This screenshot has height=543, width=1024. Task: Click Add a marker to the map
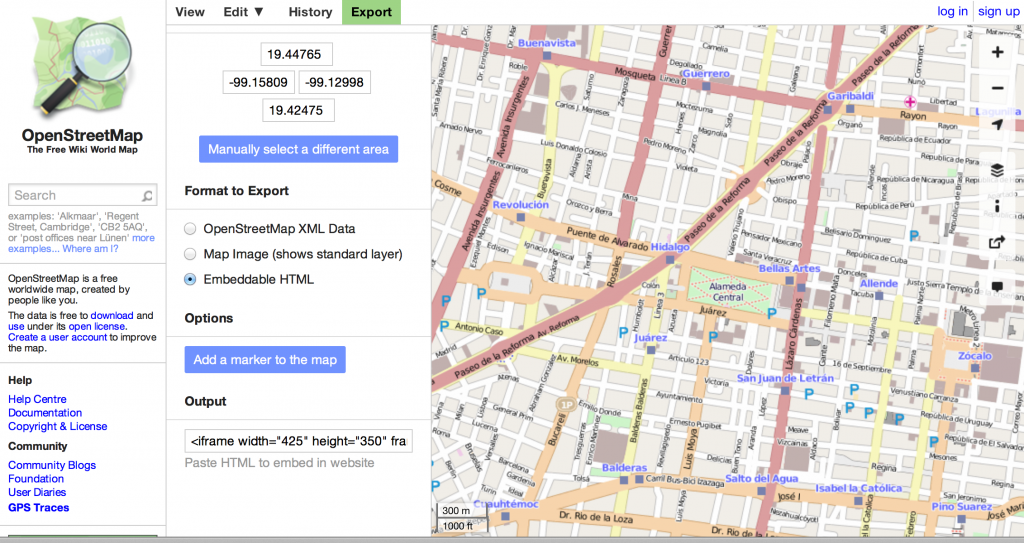pyautogui.click(x=265, y=359)
